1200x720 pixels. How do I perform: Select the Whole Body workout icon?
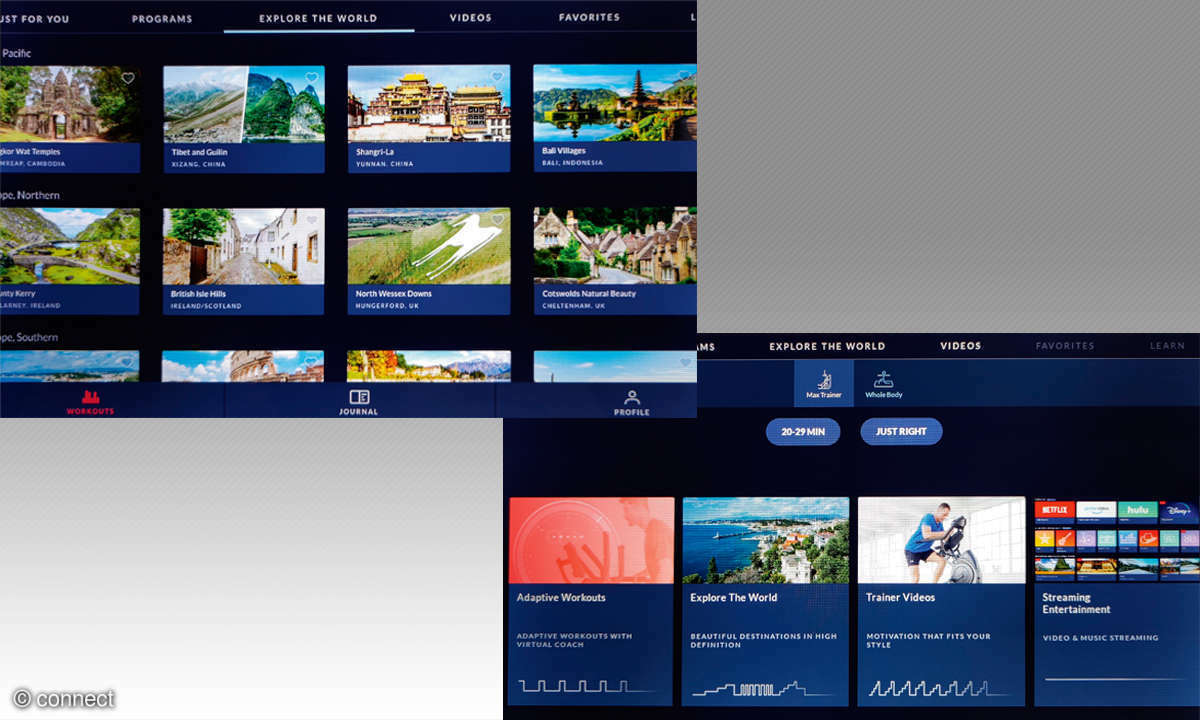[884, 379]
